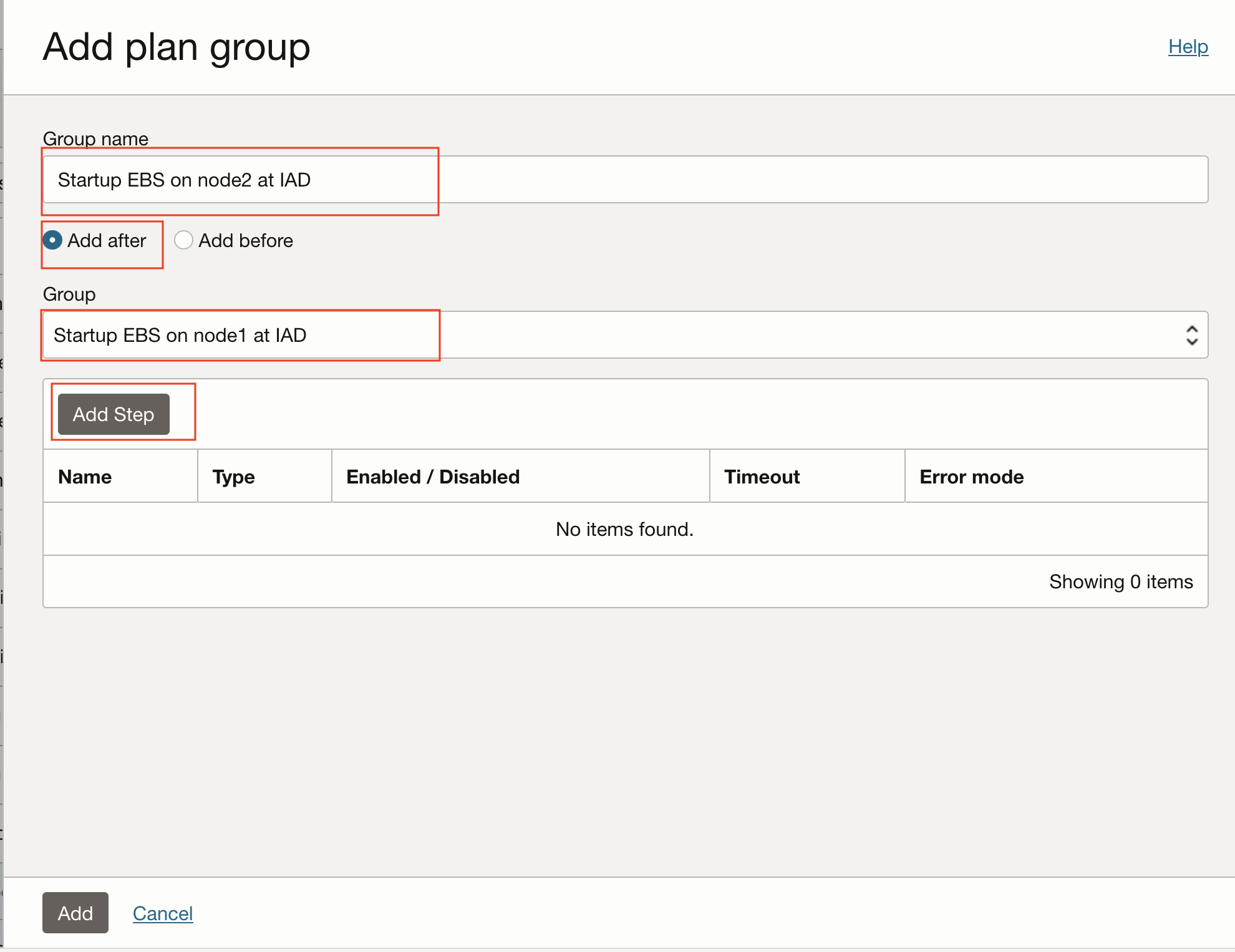Click the up-down chevron icon of Group select
Screen dimensions: 1235x952
[1191, 335]
